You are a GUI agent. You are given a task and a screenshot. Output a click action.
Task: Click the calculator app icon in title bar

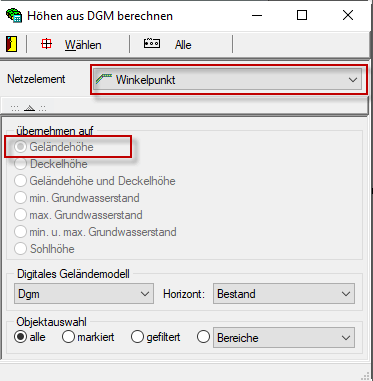14,16
